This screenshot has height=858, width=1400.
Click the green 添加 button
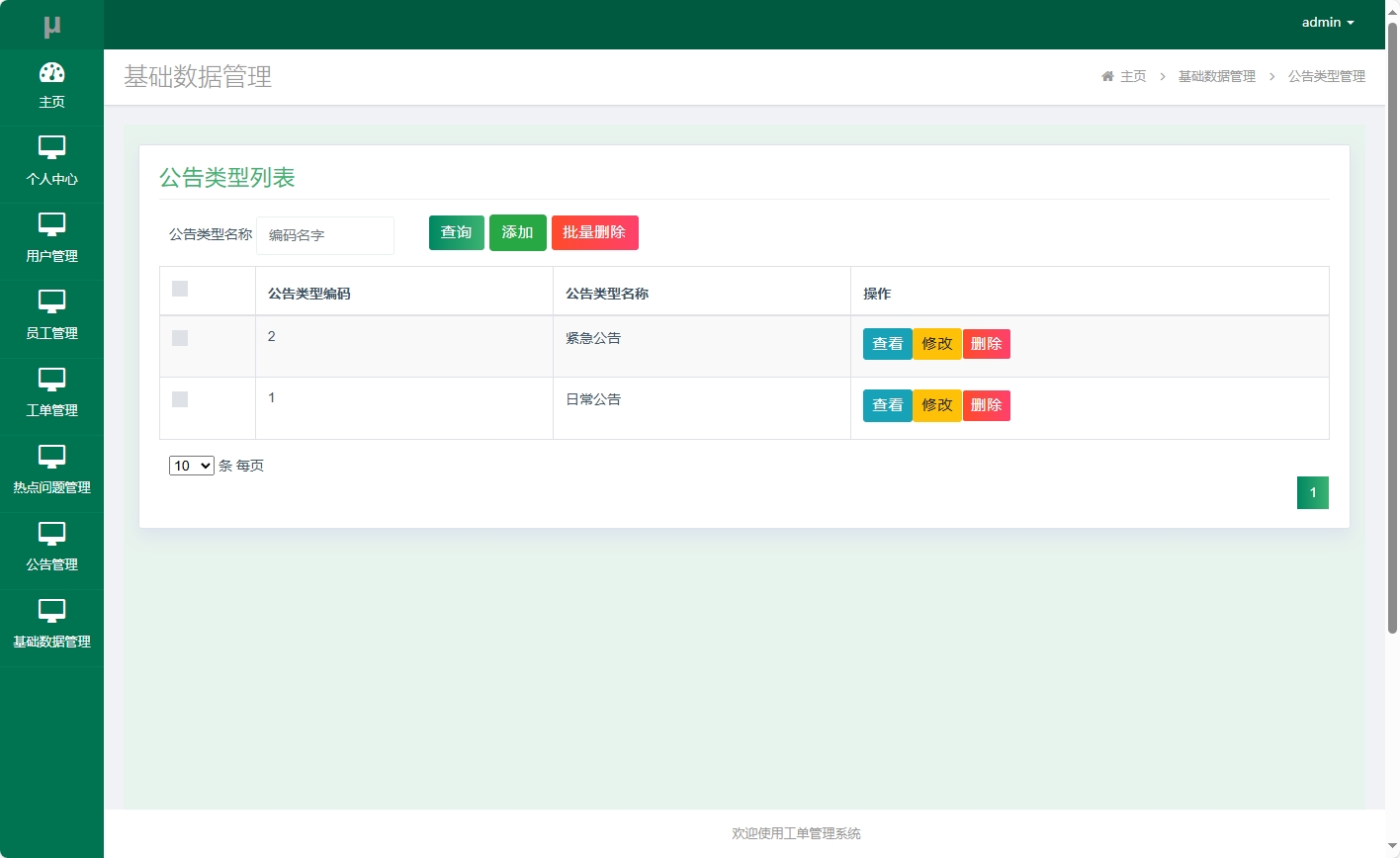coord(517,232)
